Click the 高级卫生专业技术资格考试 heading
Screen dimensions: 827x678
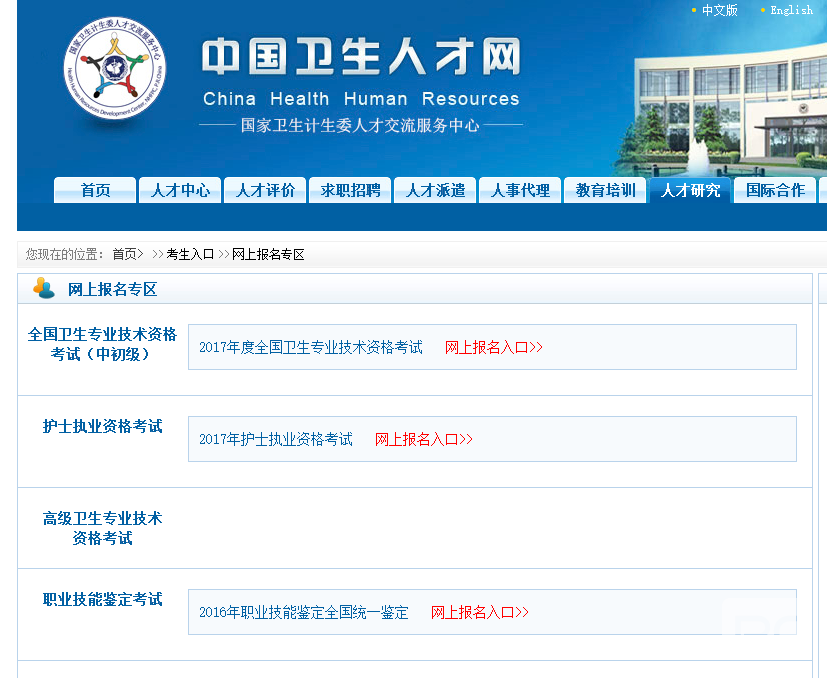(x=102, y=528)
